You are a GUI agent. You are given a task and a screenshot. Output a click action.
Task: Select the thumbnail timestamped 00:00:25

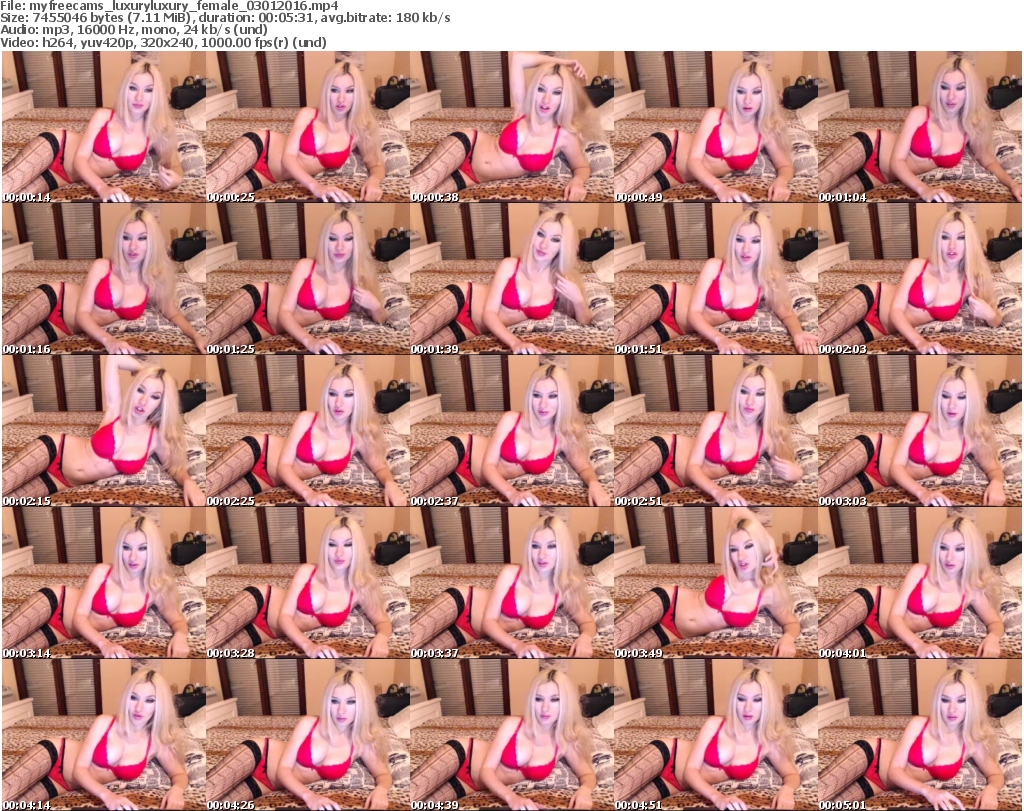coord(308,127)
